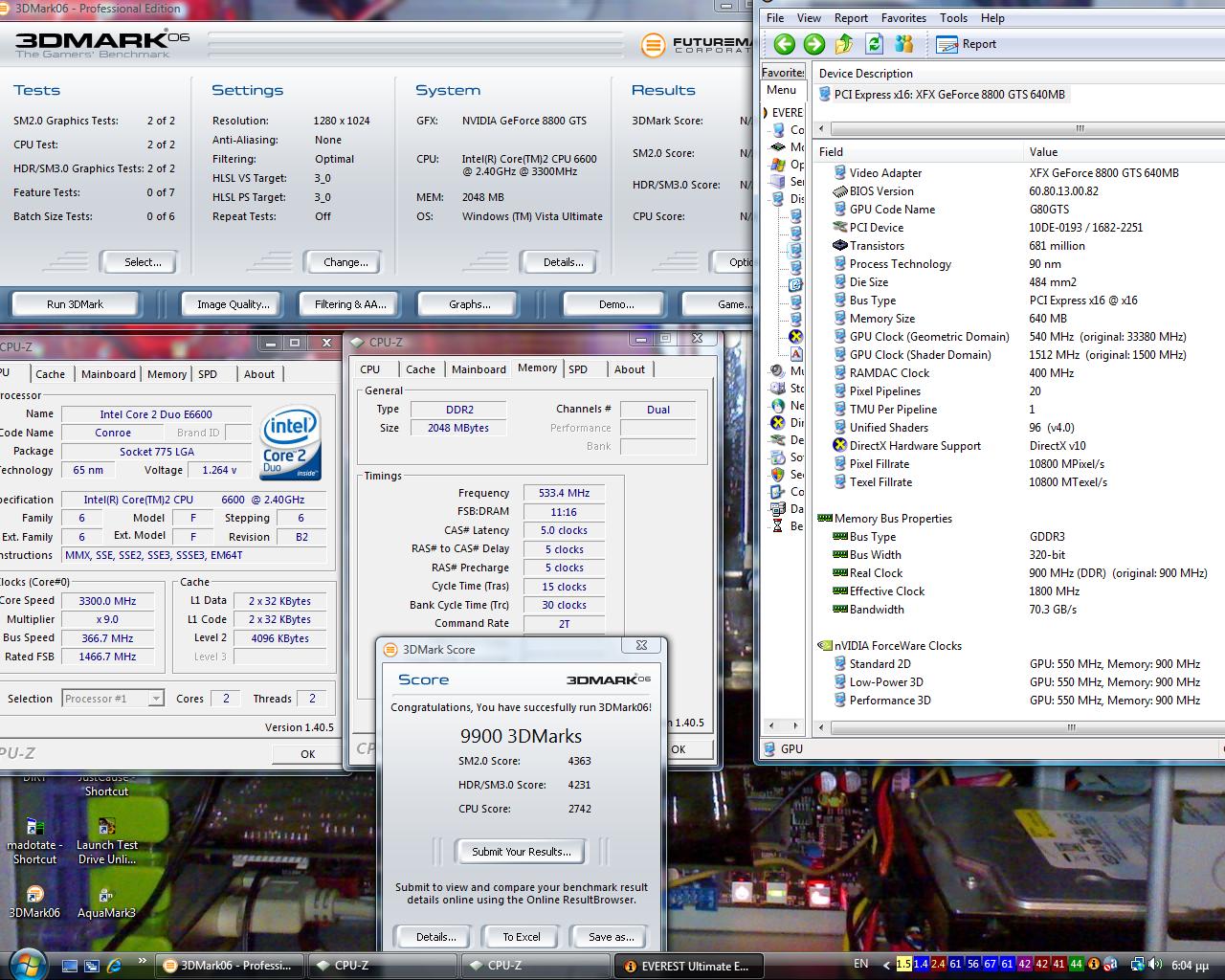Image resolution: width=1225 pixels, height=980 pixels.
Task: Open the Tools menu in EVEREST
Action: [x=953, y=18]
